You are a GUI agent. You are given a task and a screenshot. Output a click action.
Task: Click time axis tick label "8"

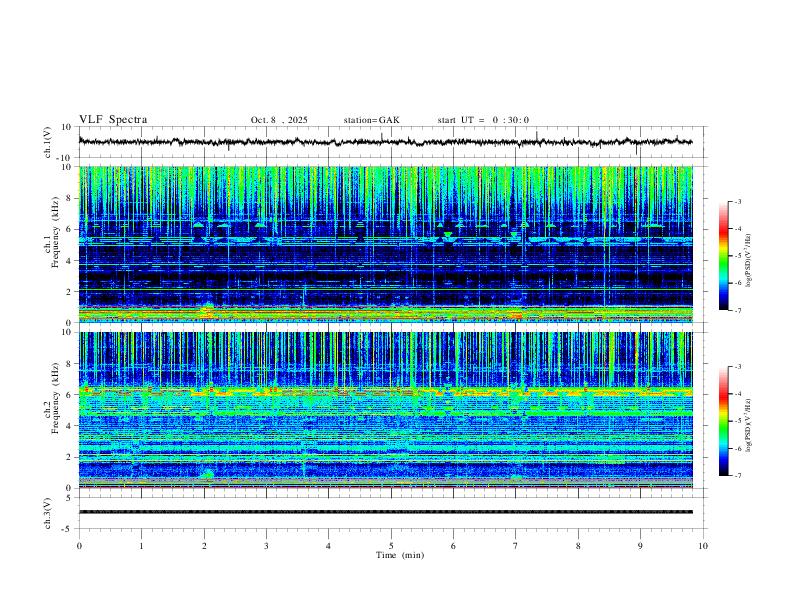tap(578, 546)
